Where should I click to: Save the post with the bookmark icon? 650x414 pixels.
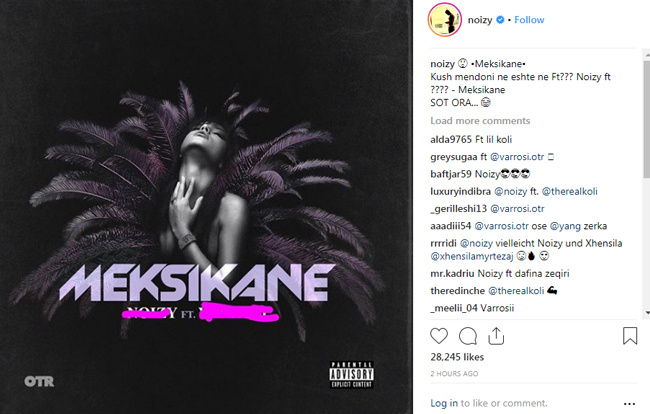pyautogui.click(x=630, y=336)
